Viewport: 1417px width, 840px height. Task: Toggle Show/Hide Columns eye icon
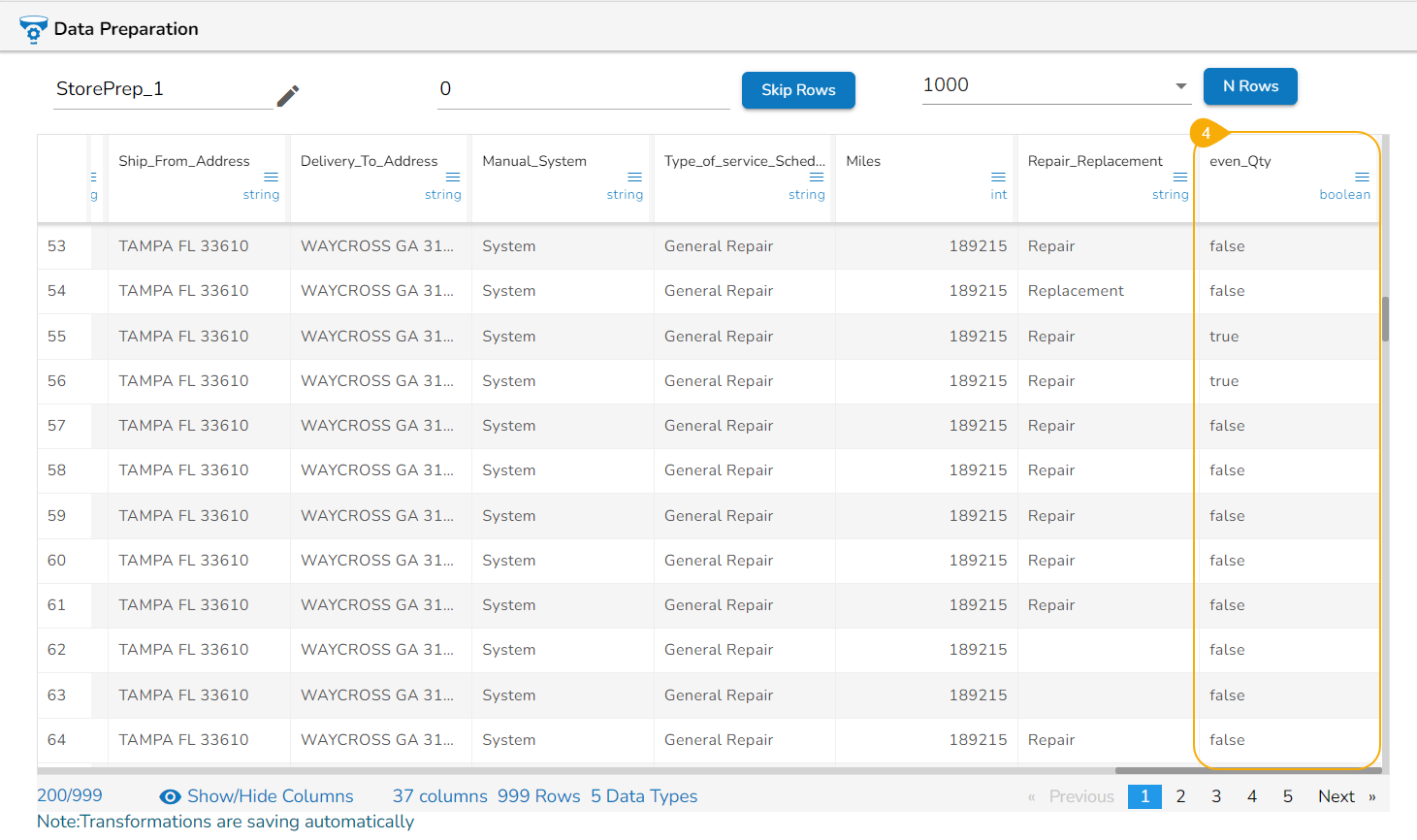pos(170,796)
